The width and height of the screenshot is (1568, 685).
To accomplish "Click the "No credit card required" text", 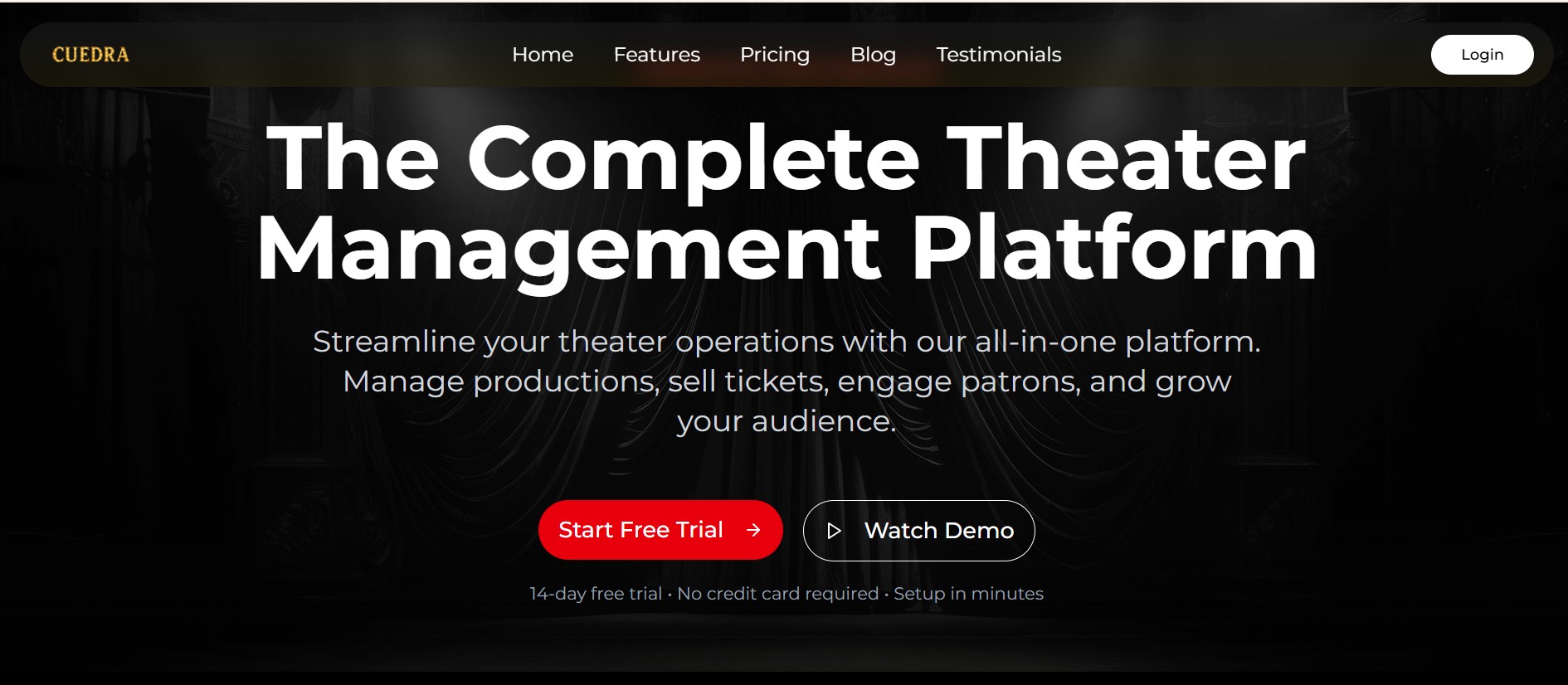I will tap(777, 594).
